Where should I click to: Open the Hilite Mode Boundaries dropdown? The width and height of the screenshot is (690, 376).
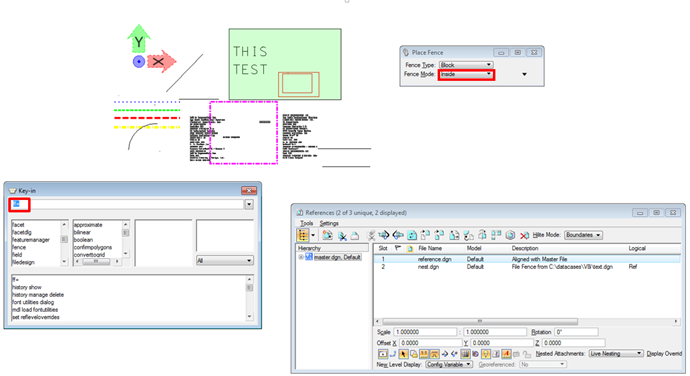(584, 235)
